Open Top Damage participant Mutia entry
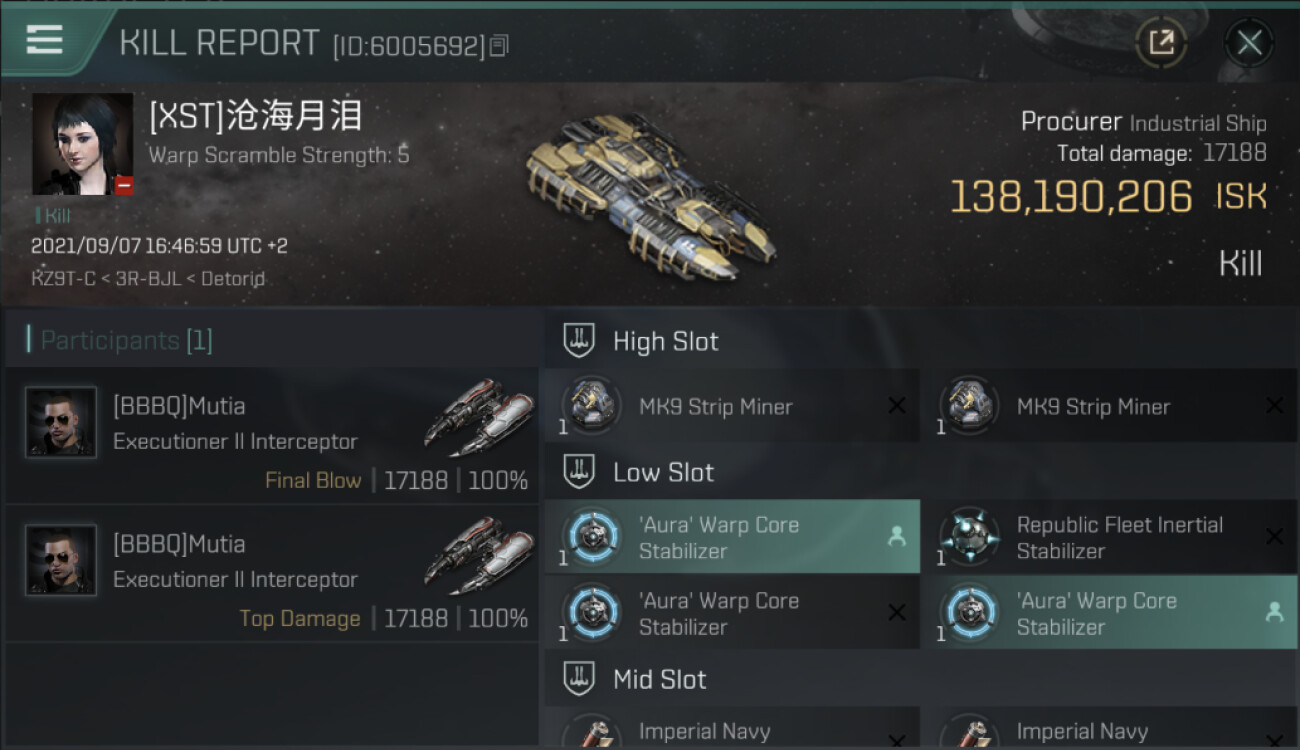Screen dimensions: 1300x750 tap(271, 574)
